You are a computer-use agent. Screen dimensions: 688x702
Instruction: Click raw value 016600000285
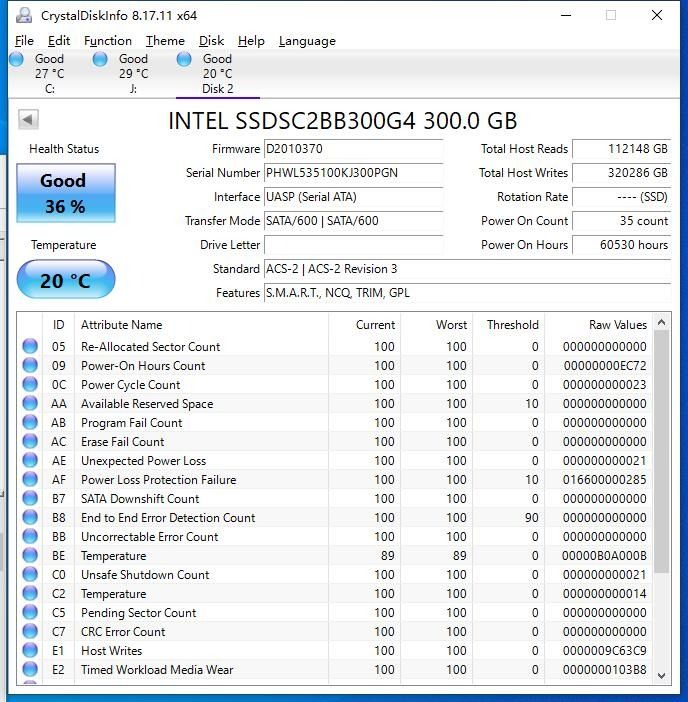tap(605, 480)
